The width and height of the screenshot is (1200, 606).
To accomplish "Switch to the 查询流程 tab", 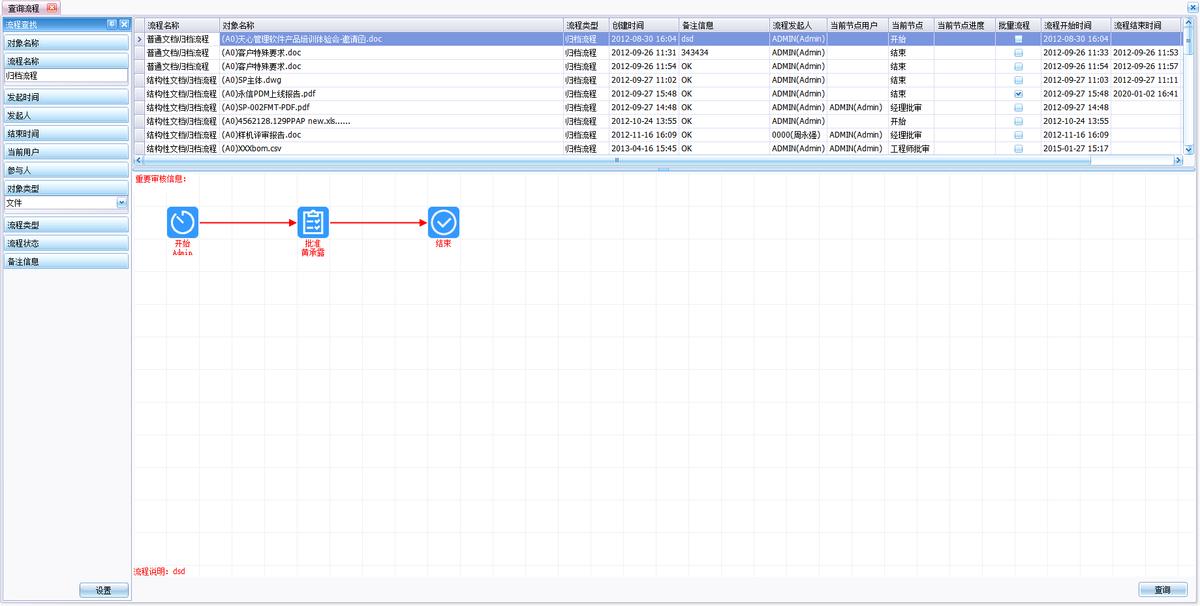I will [24, 8].
